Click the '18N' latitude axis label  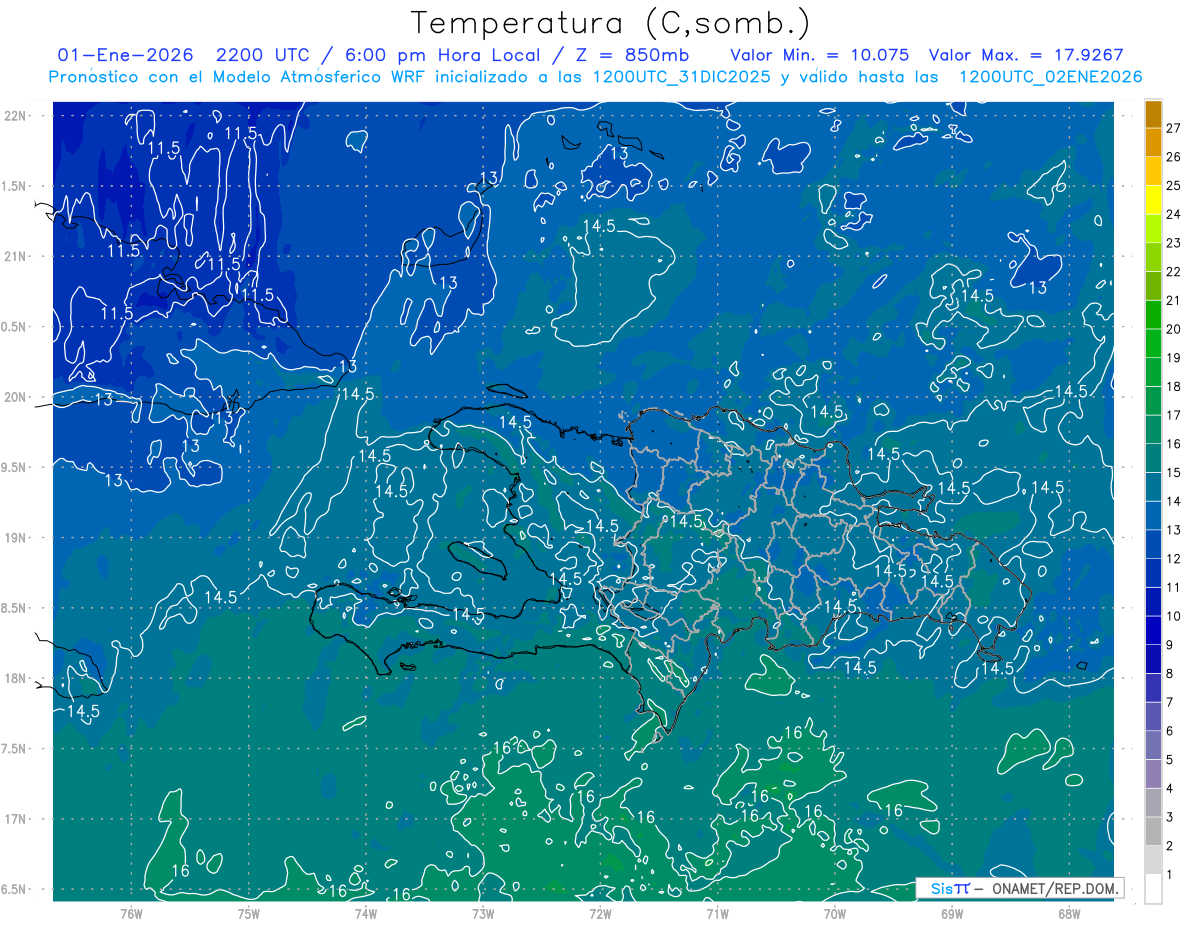click(x=17, y=678)
